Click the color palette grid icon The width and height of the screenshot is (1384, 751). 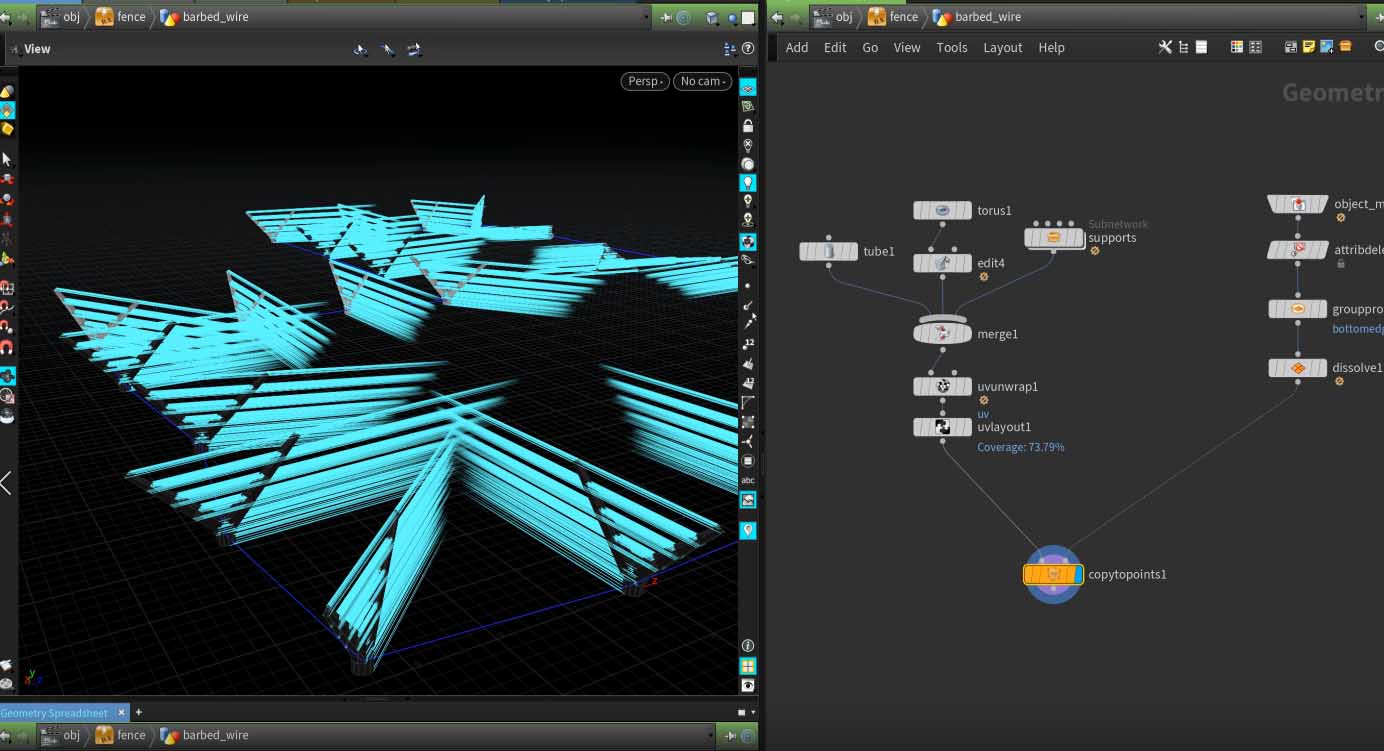(1237, 47)
